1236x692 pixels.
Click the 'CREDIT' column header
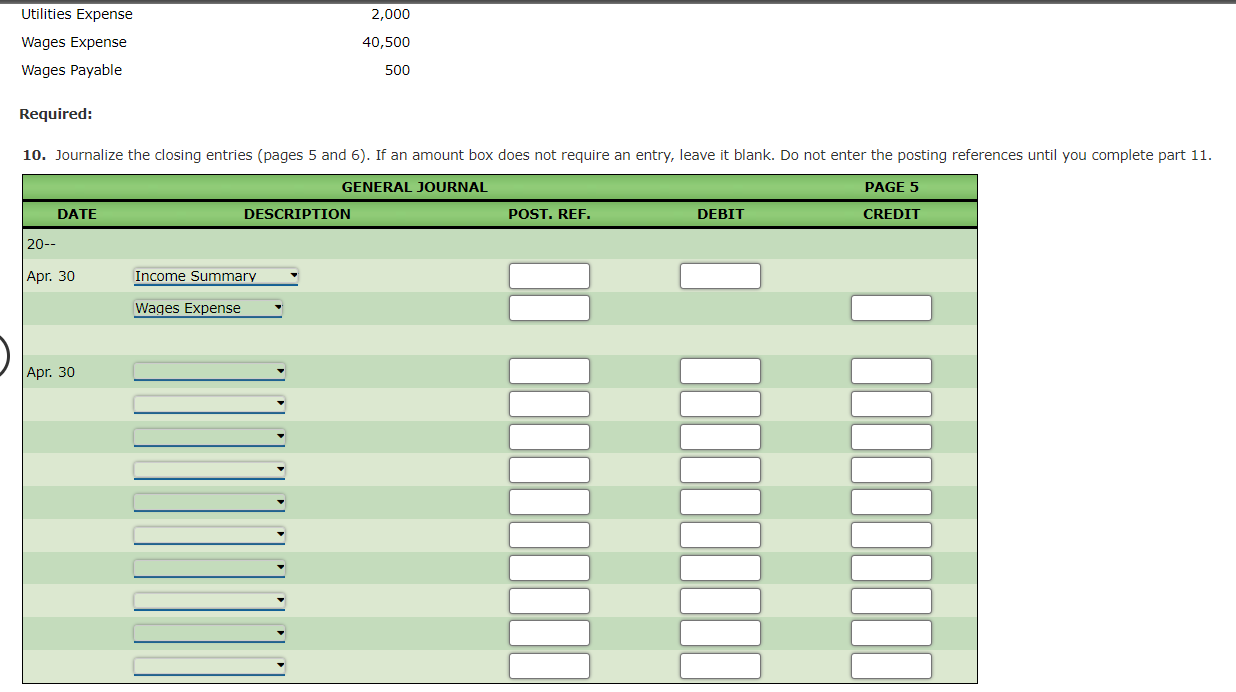click(x=891, y=214)
